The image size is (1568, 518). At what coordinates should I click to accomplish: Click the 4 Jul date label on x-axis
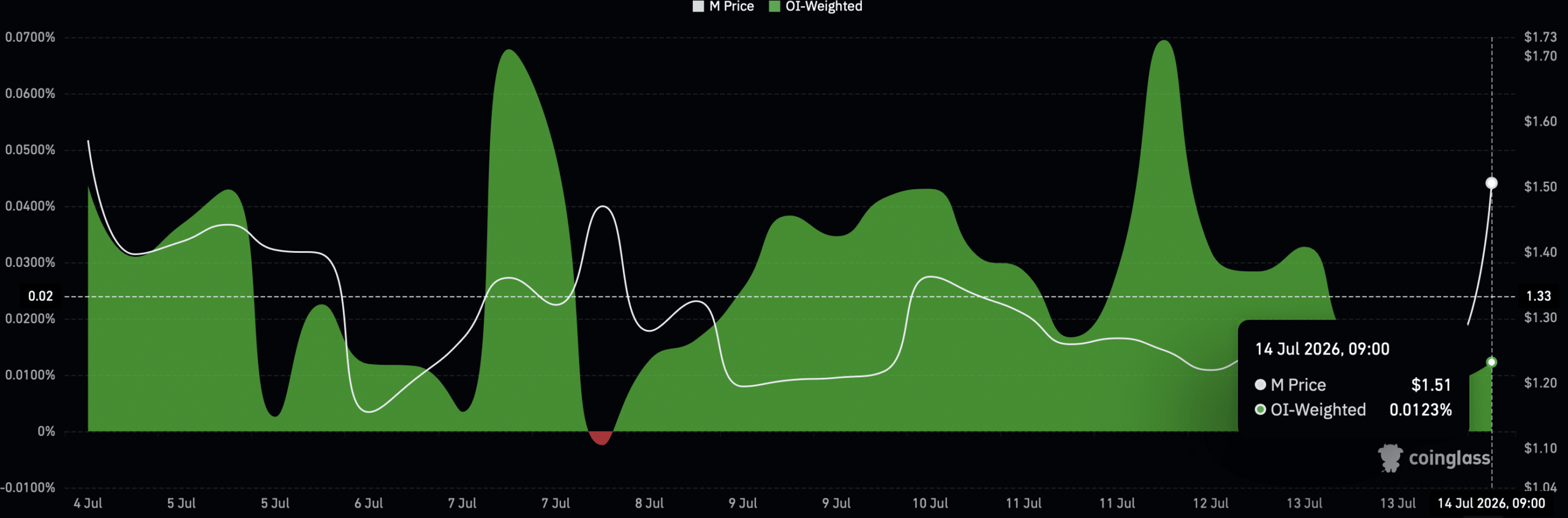coord(88,503)
